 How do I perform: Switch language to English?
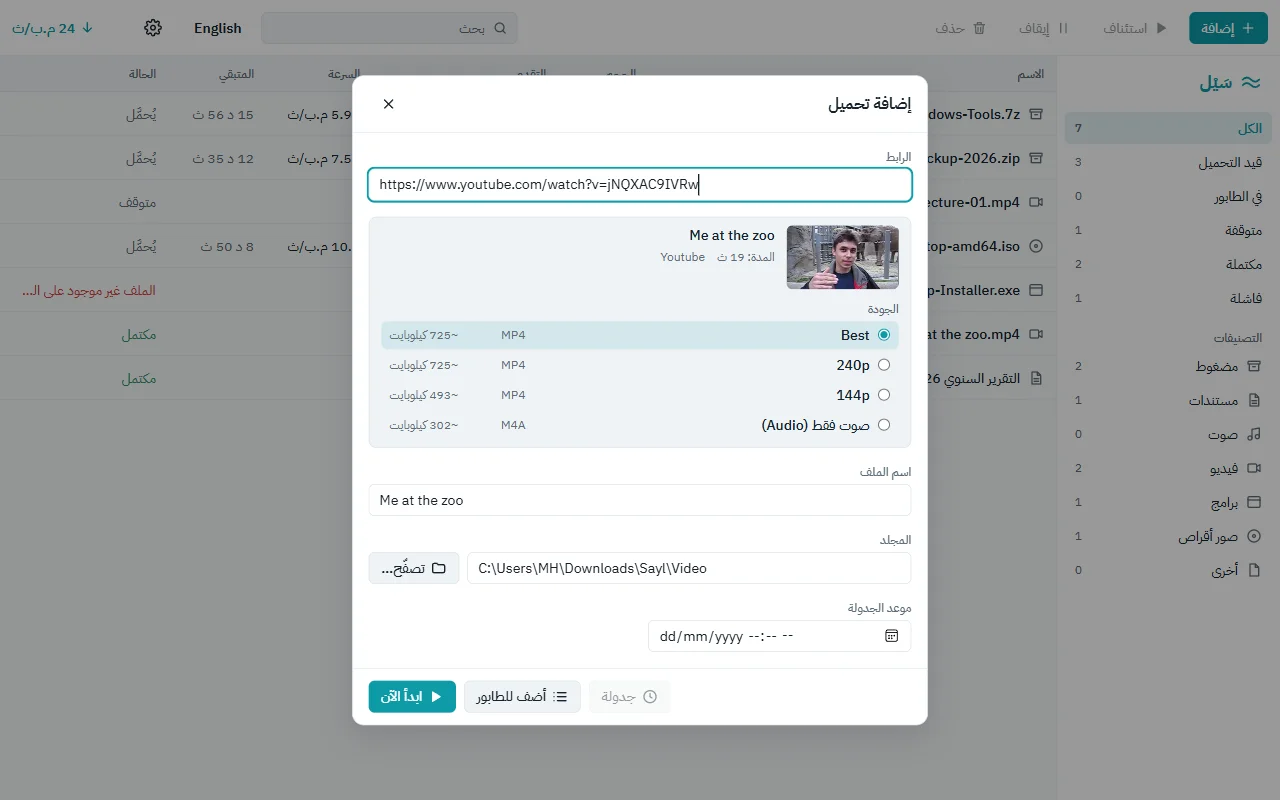218,28
